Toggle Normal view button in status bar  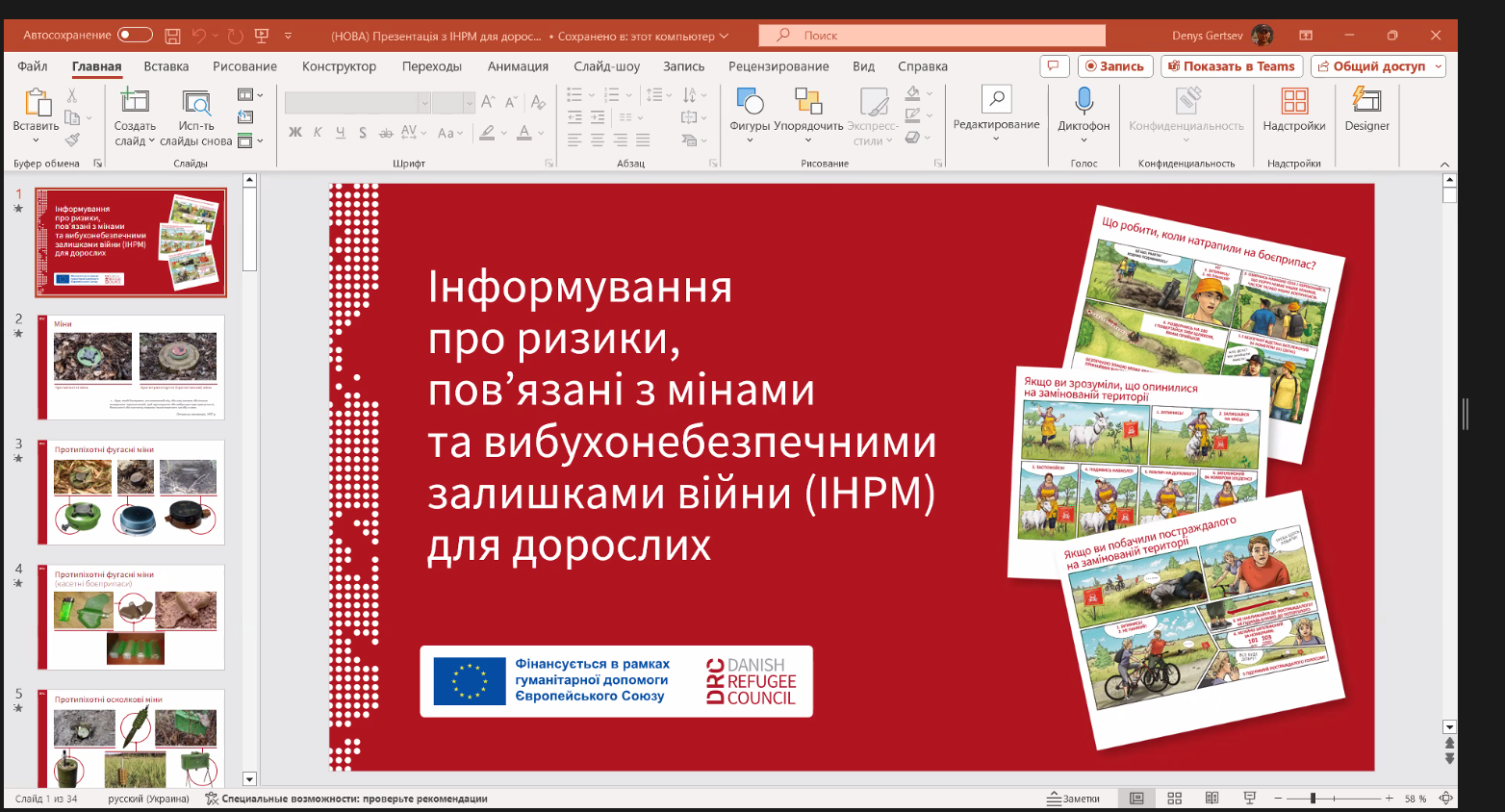pos(1136,799)
